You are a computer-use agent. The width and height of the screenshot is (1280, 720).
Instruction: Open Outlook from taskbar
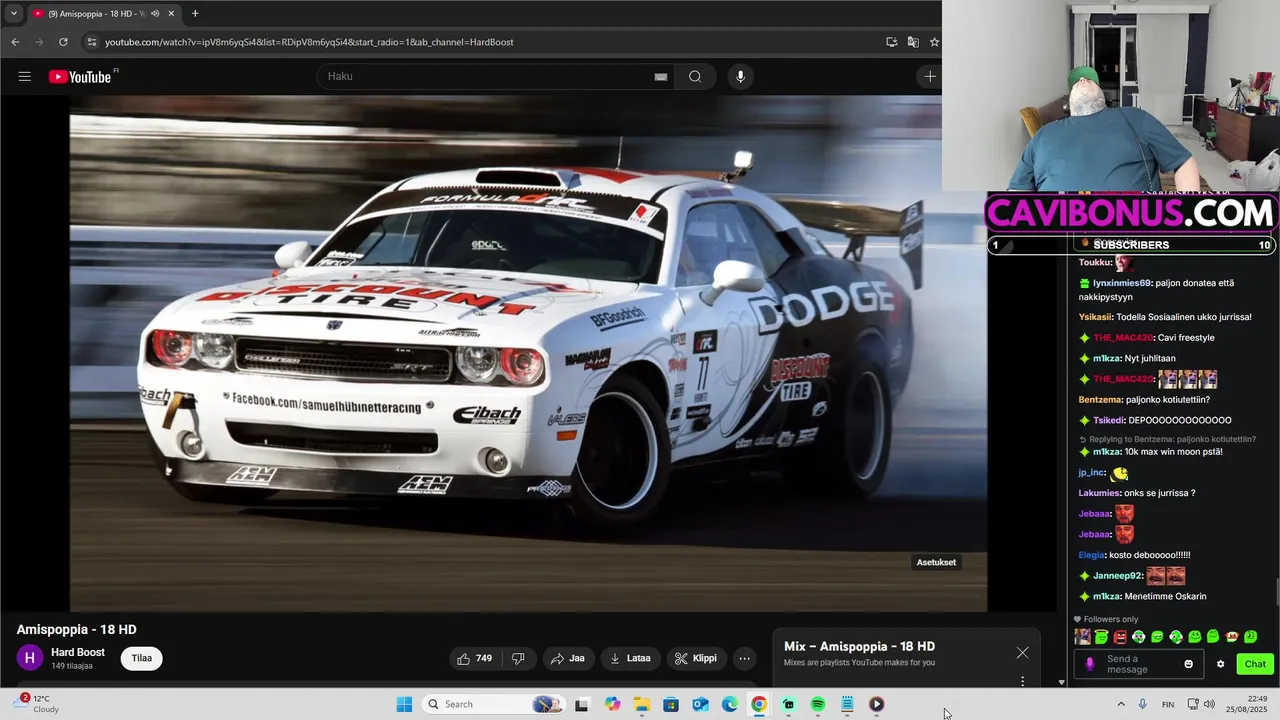click(x=700, y=704)
